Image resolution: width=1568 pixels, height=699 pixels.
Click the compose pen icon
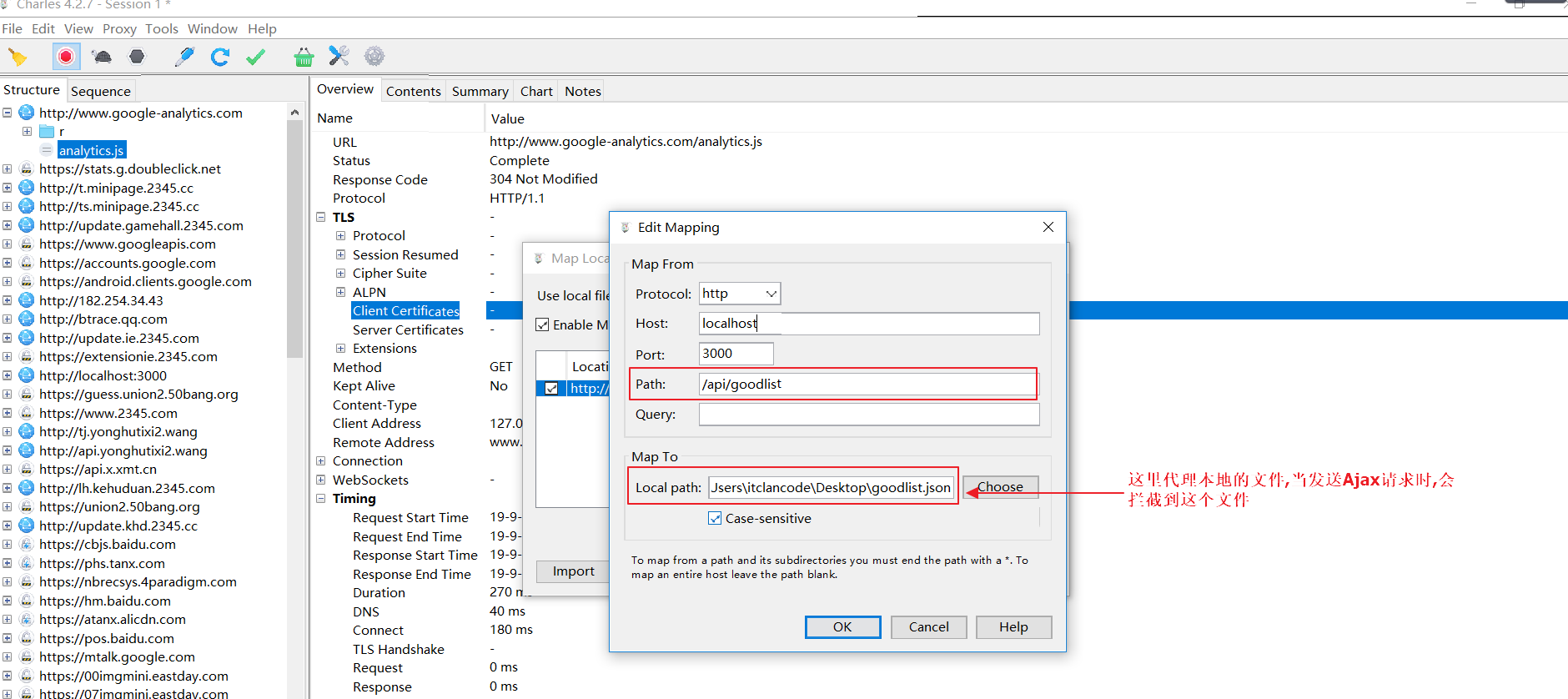[184, 57]
